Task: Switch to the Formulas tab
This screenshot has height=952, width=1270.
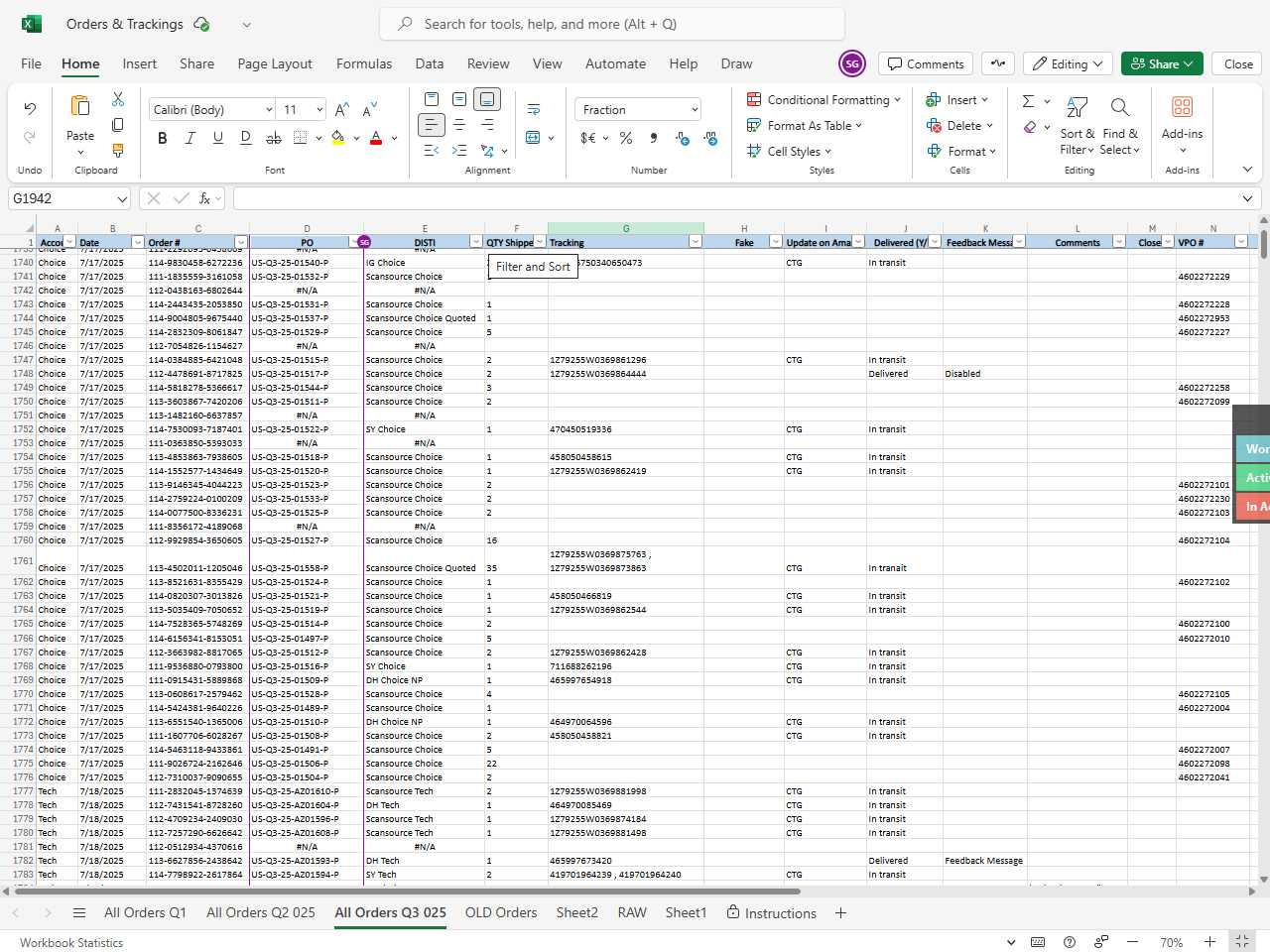Action: click(x=364, y=63)
